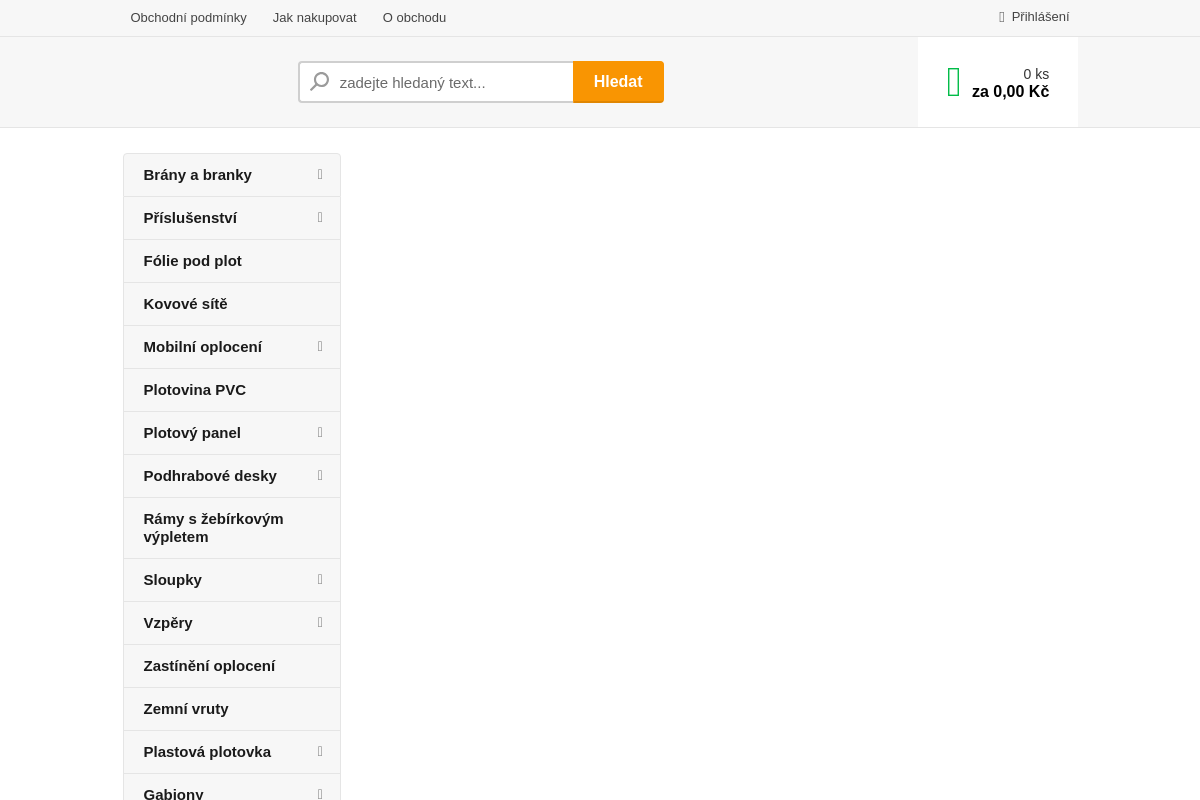The image size is (1200, 800).
Task: Expand Podhrabové desky arrow
Action: [x=320, y=476]
